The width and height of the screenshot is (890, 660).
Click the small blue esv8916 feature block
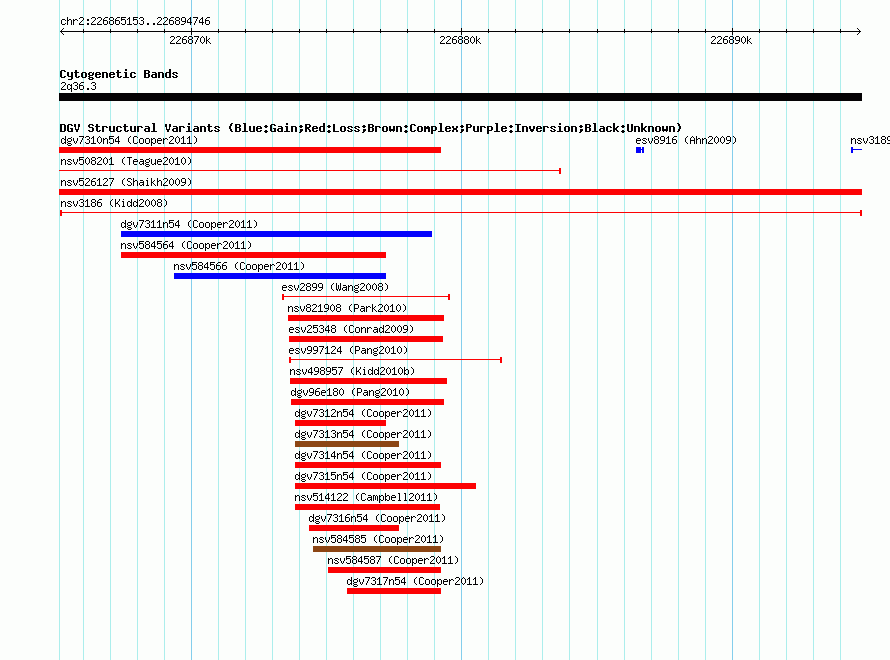(640, 150)
